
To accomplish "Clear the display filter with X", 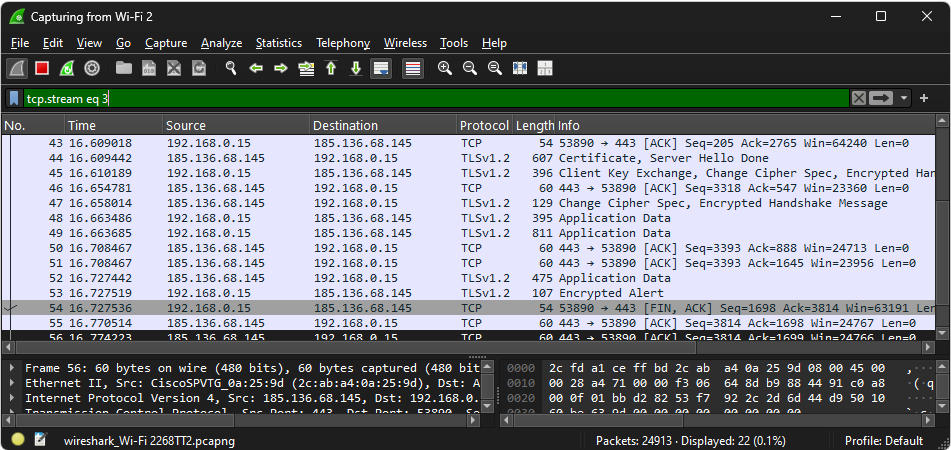I will (x=859, y=98).
